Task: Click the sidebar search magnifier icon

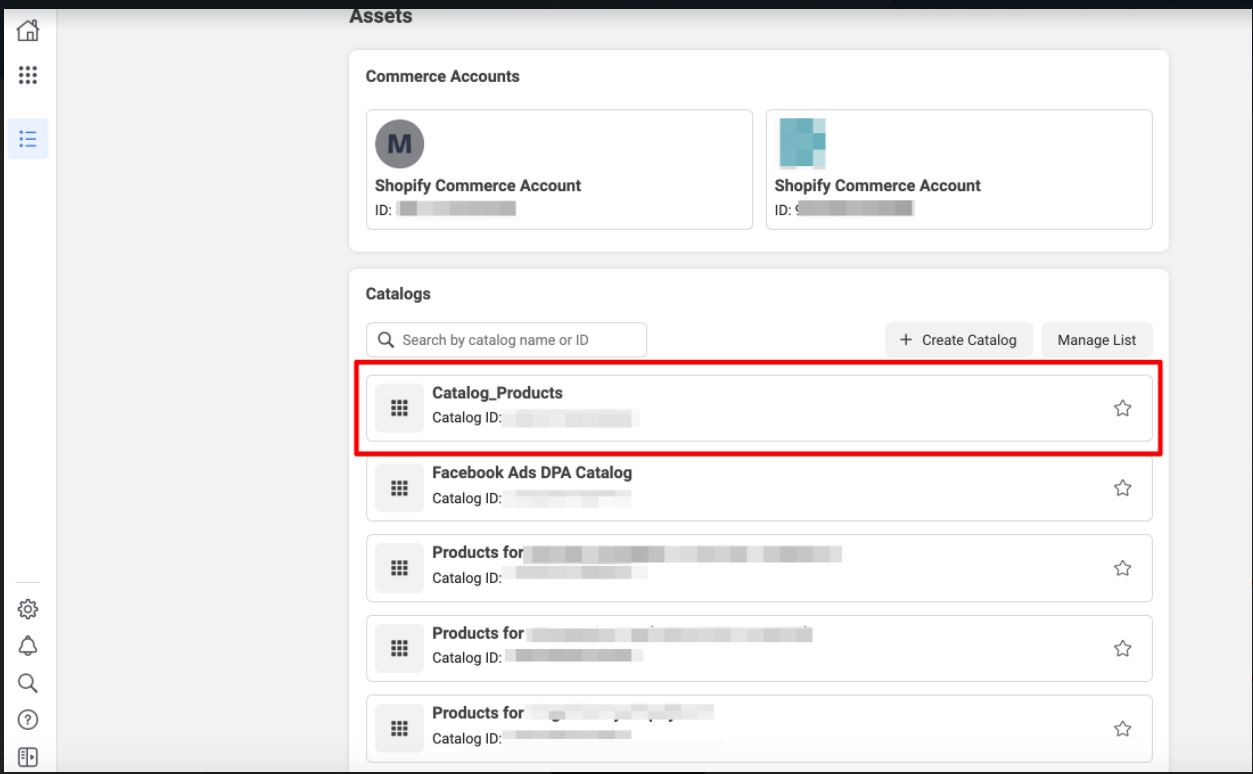Action: pos(28,683)
